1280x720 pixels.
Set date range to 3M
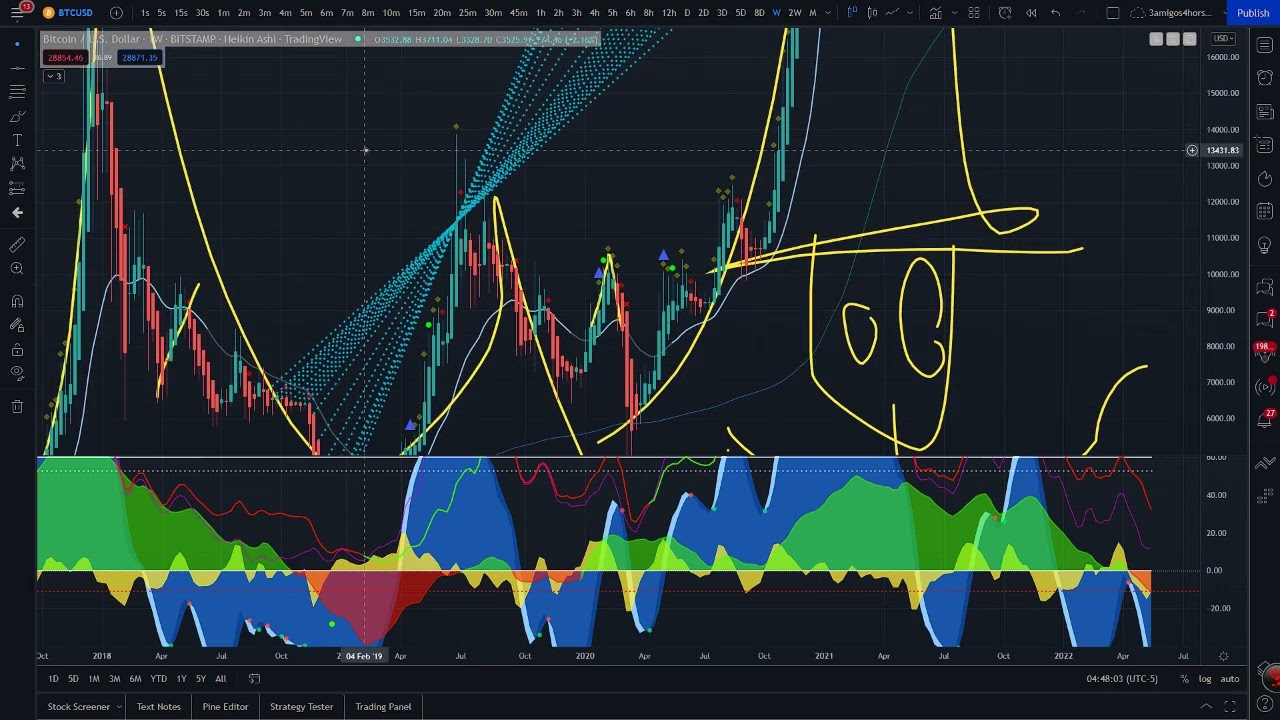(x=114, y=679)
